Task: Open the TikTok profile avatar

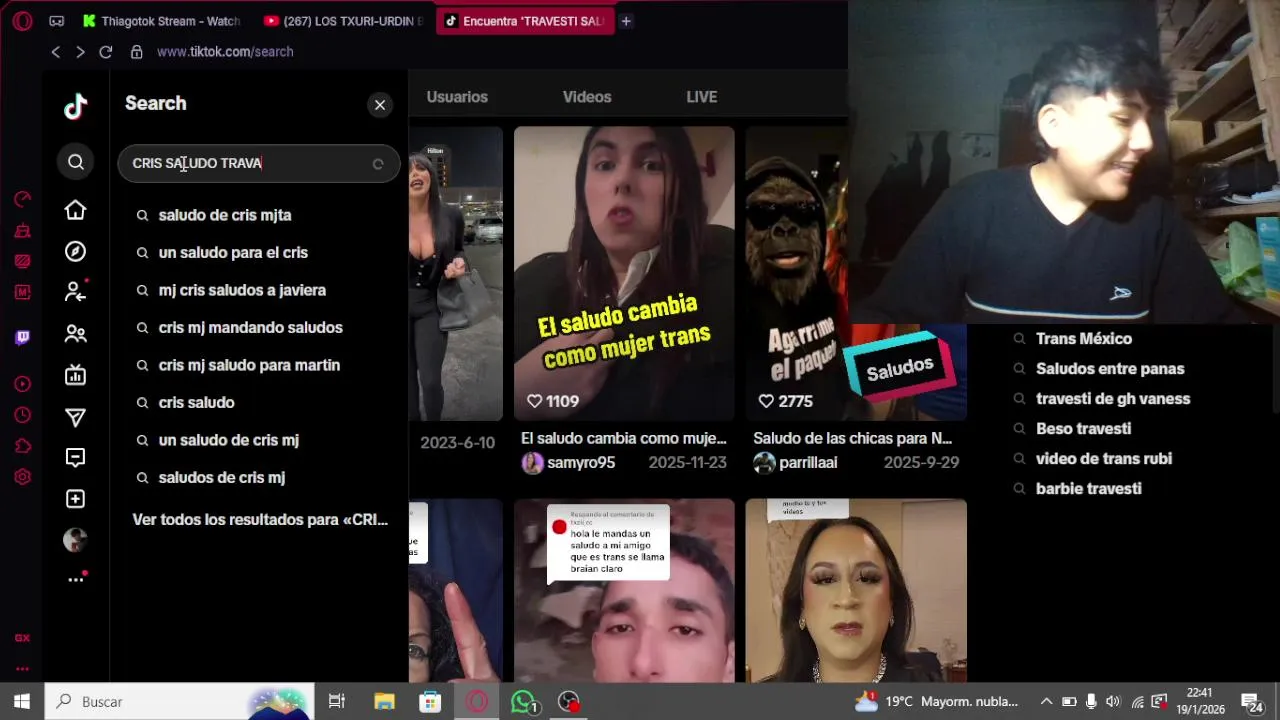Action: pyautogui.click(x=75, y=540)
